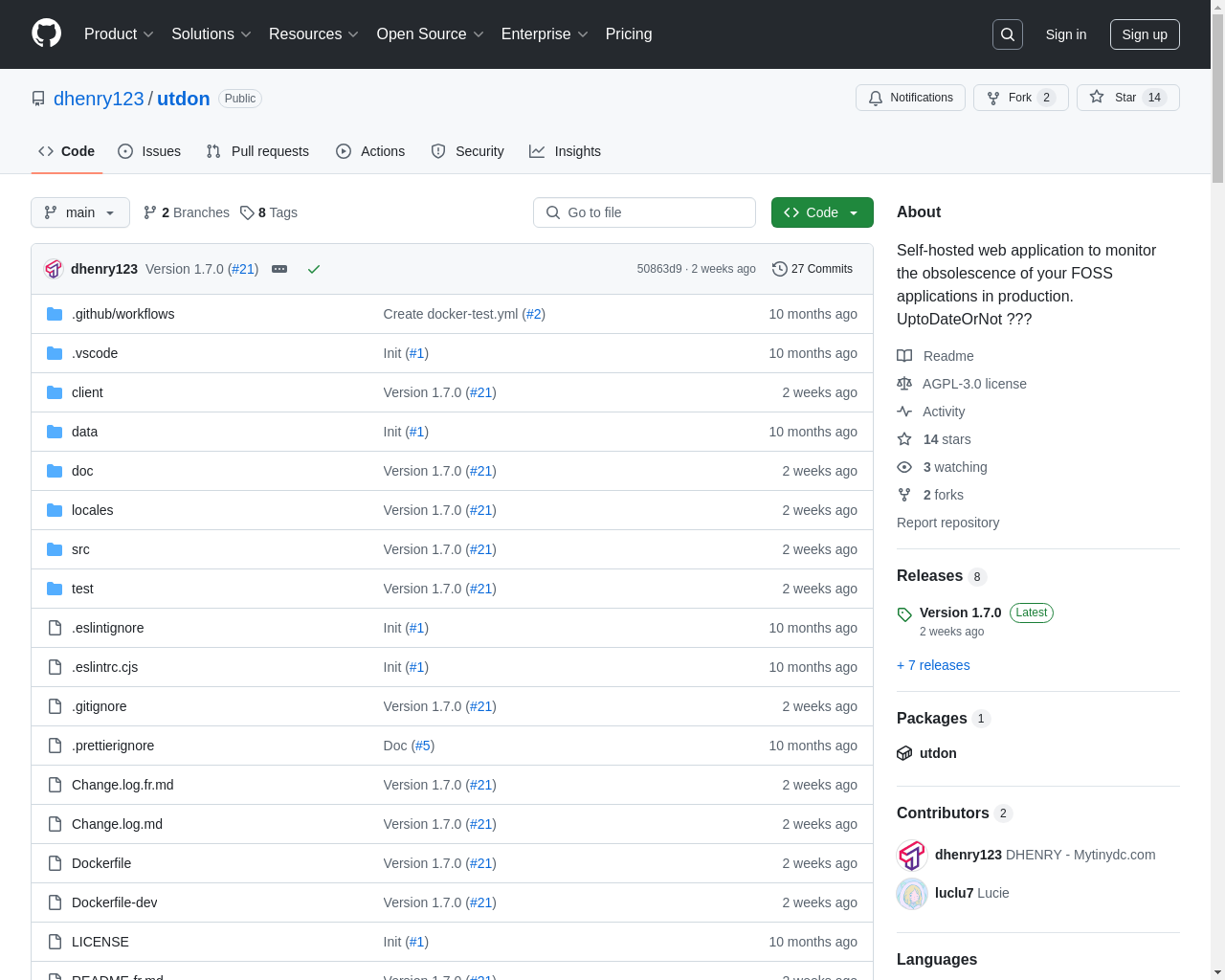Open the dhenry123 owner link
Viewport: 1225px width, 980px height.
click(x=99, y=99)
